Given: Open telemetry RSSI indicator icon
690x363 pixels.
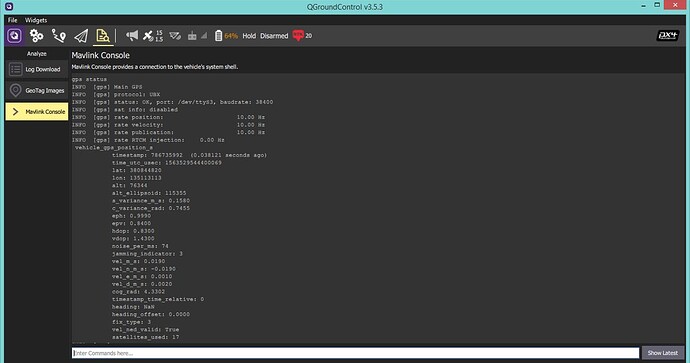Looking at the screenshot, I should [175, 36].
